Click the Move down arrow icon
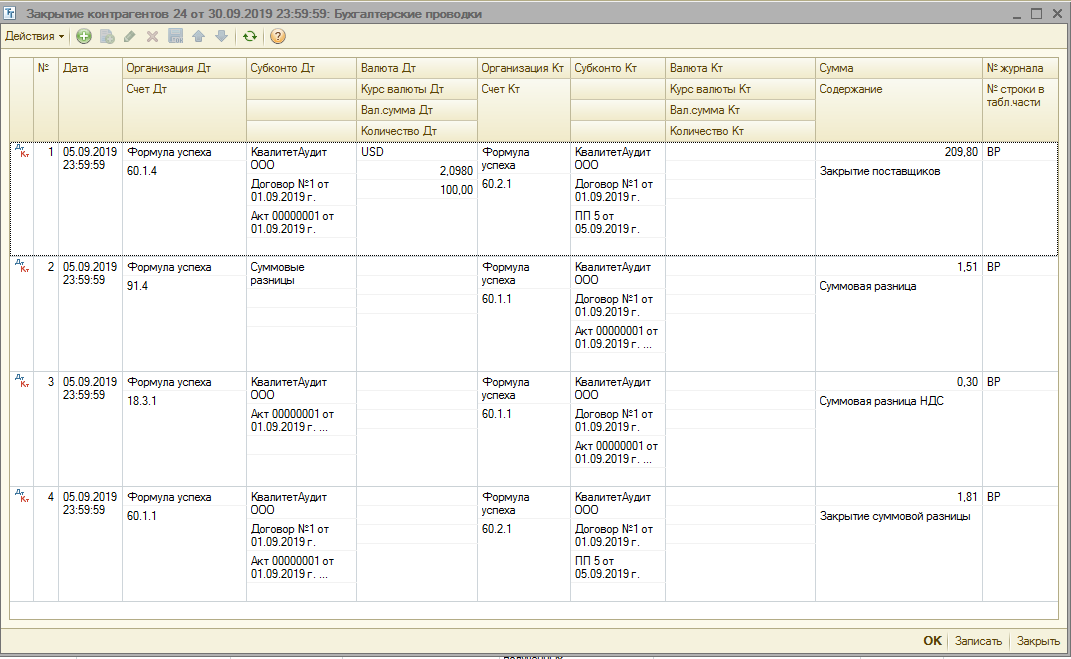 click(x=221, y=36)
